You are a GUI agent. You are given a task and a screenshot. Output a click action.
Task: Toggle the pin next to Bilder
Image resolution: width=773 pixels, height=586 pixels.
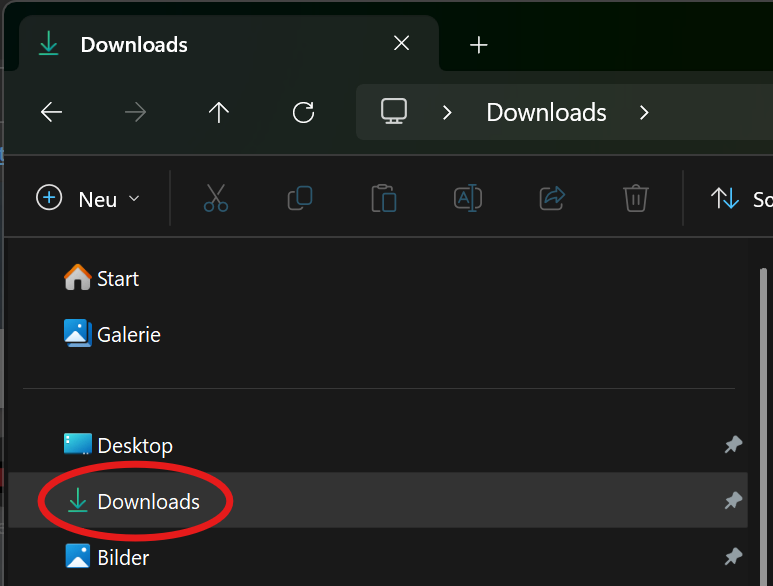(733, 556)
